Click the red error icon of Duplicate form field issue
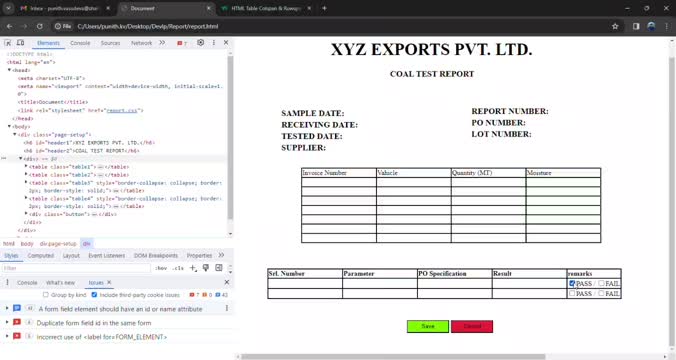The width and height of the screenshot is (676, 360). point(17,322)
